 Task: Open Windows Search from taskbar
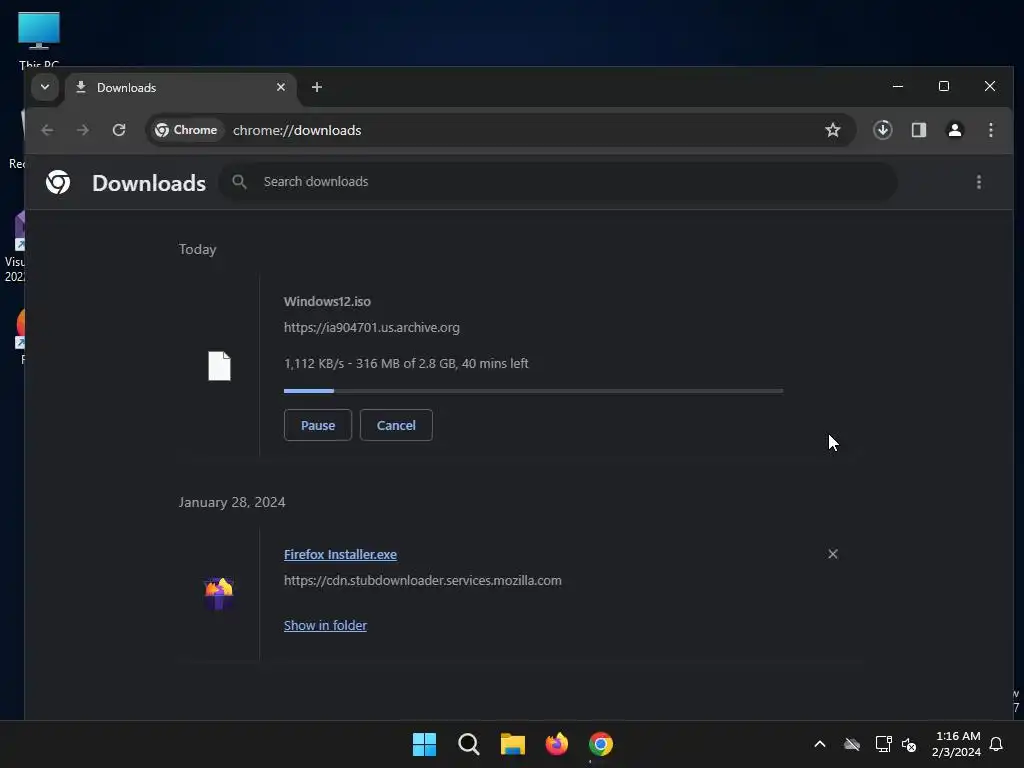click(469, 744)
